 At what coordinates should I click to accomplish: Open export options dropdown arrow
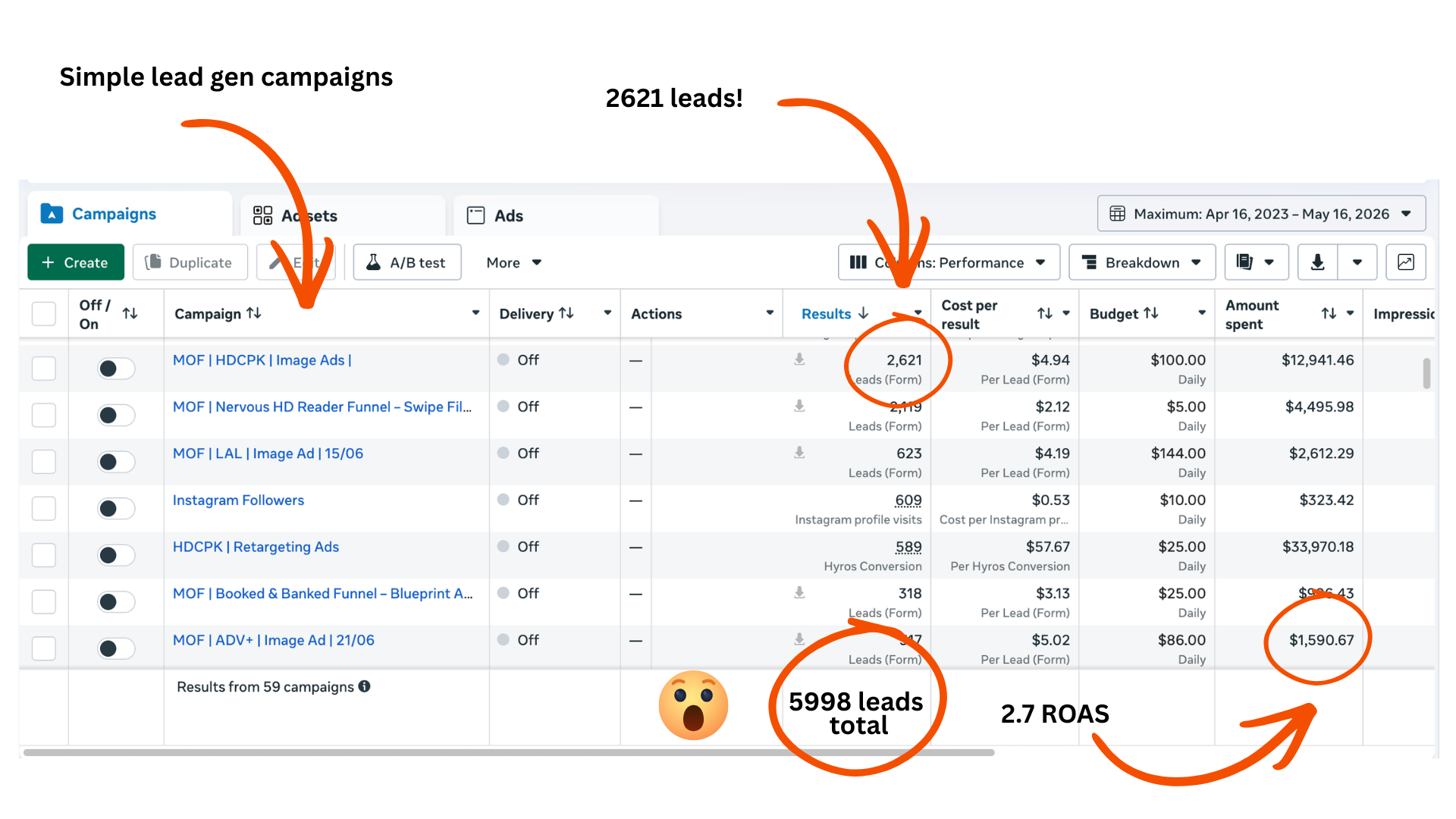point(1357,262)
